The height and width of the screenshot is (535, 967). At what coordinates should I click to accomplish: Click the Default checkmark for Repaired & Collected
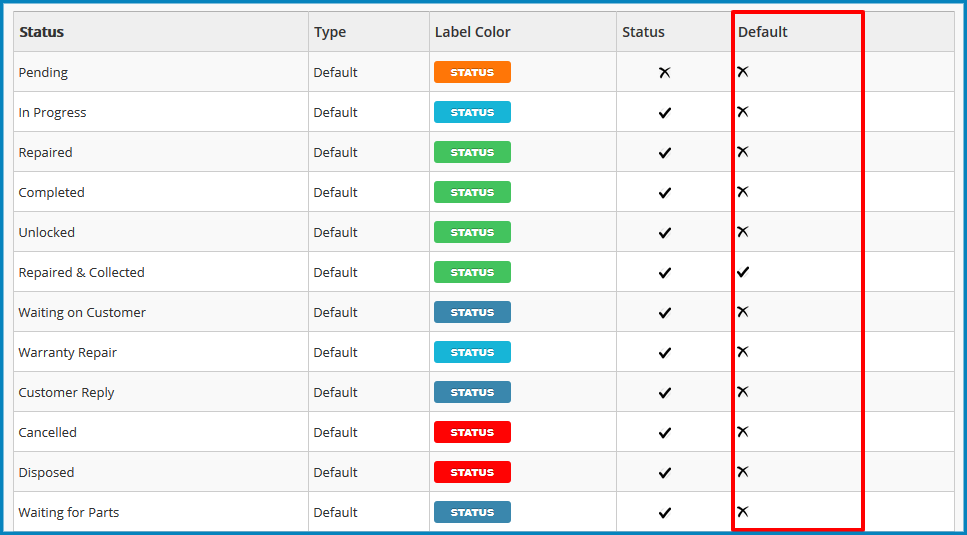[x=743, y=272]
